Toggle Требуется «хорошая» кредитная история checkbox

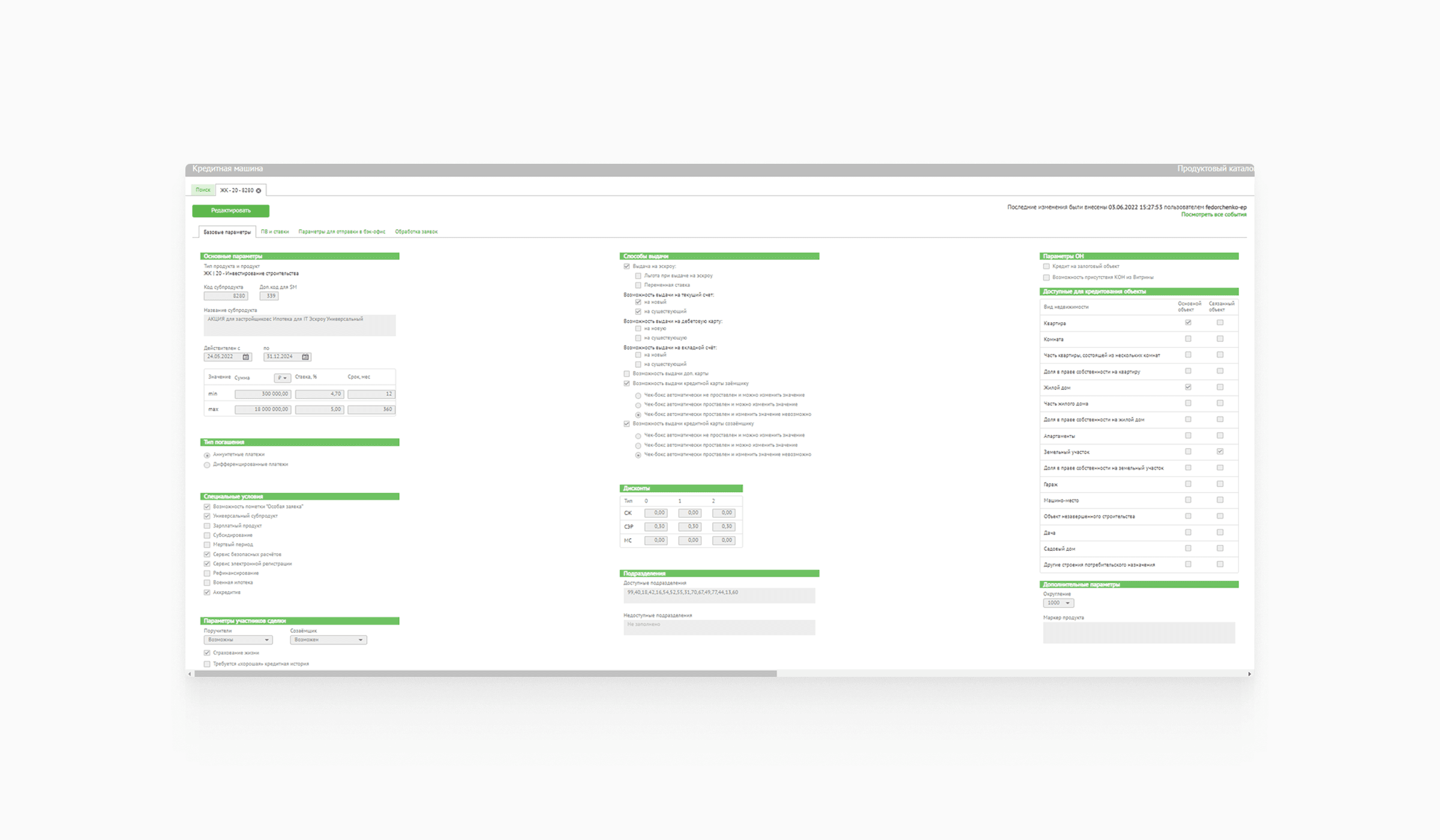[x=207, y=664]
